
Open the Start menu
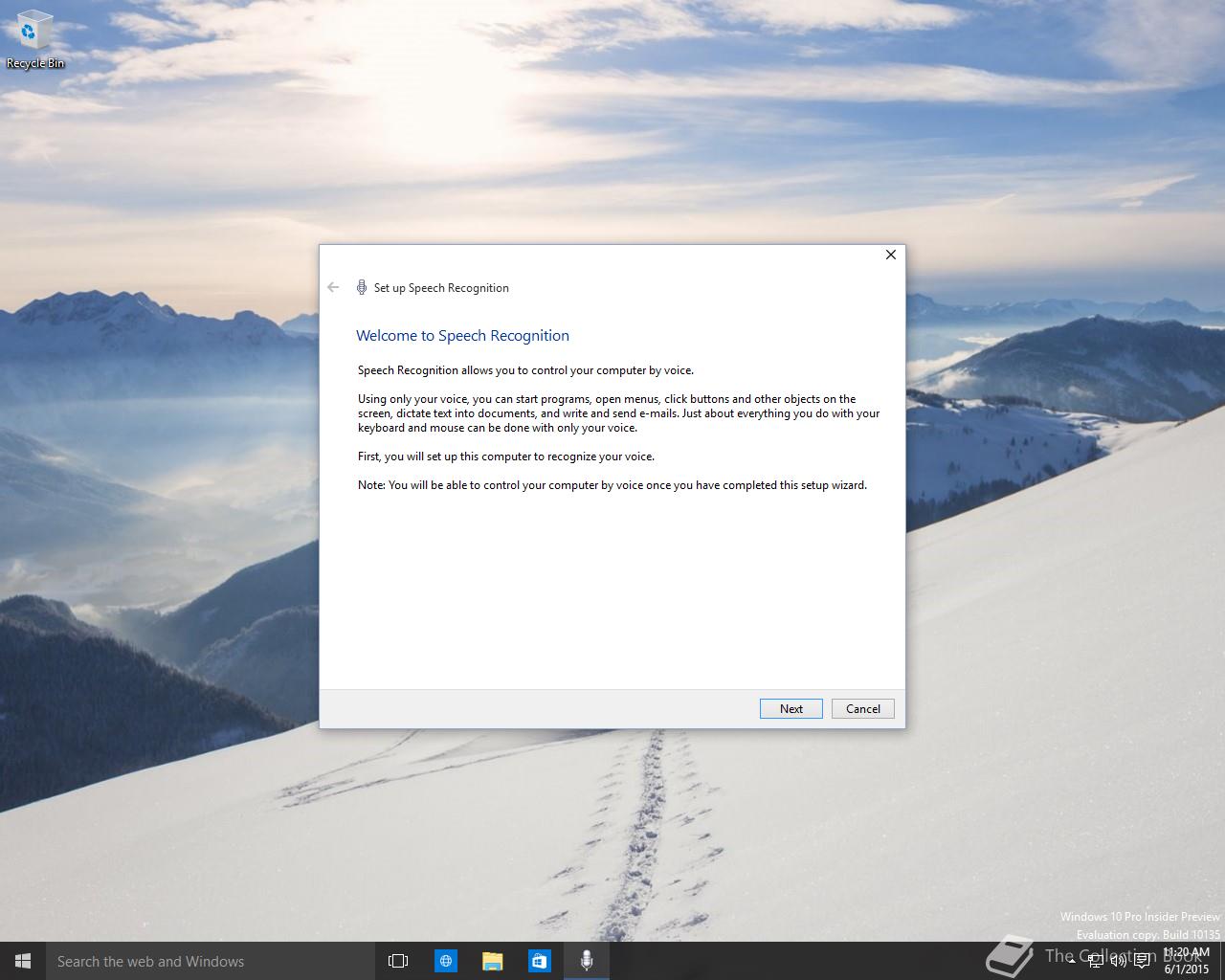[x=23, y=961]
